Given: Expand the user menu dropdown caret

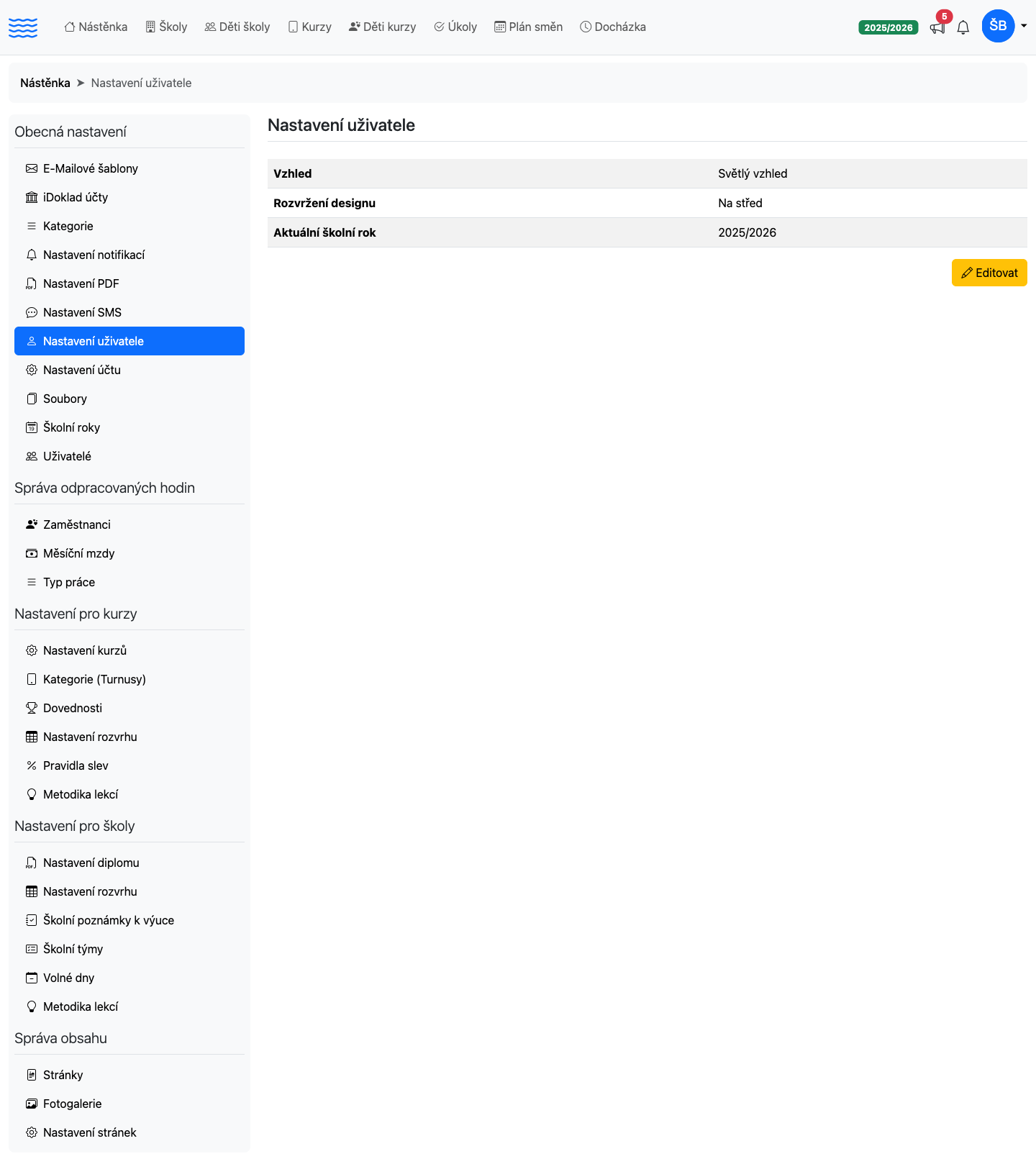Looking at the screenshot, I should [1024, 26].
